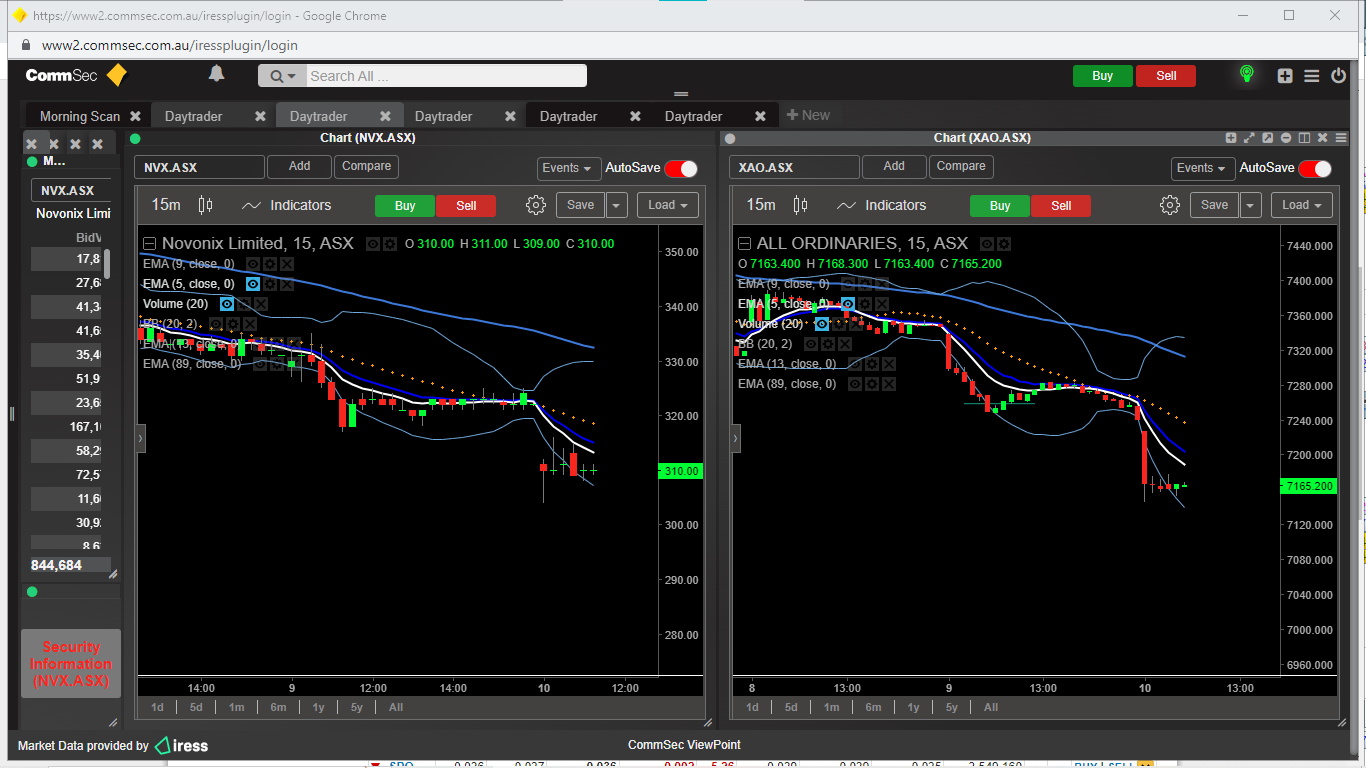Click the expand arrows icon in XAO title bar
The height and width of the screenshot is (768, 1366).
tap(1249, 138)
